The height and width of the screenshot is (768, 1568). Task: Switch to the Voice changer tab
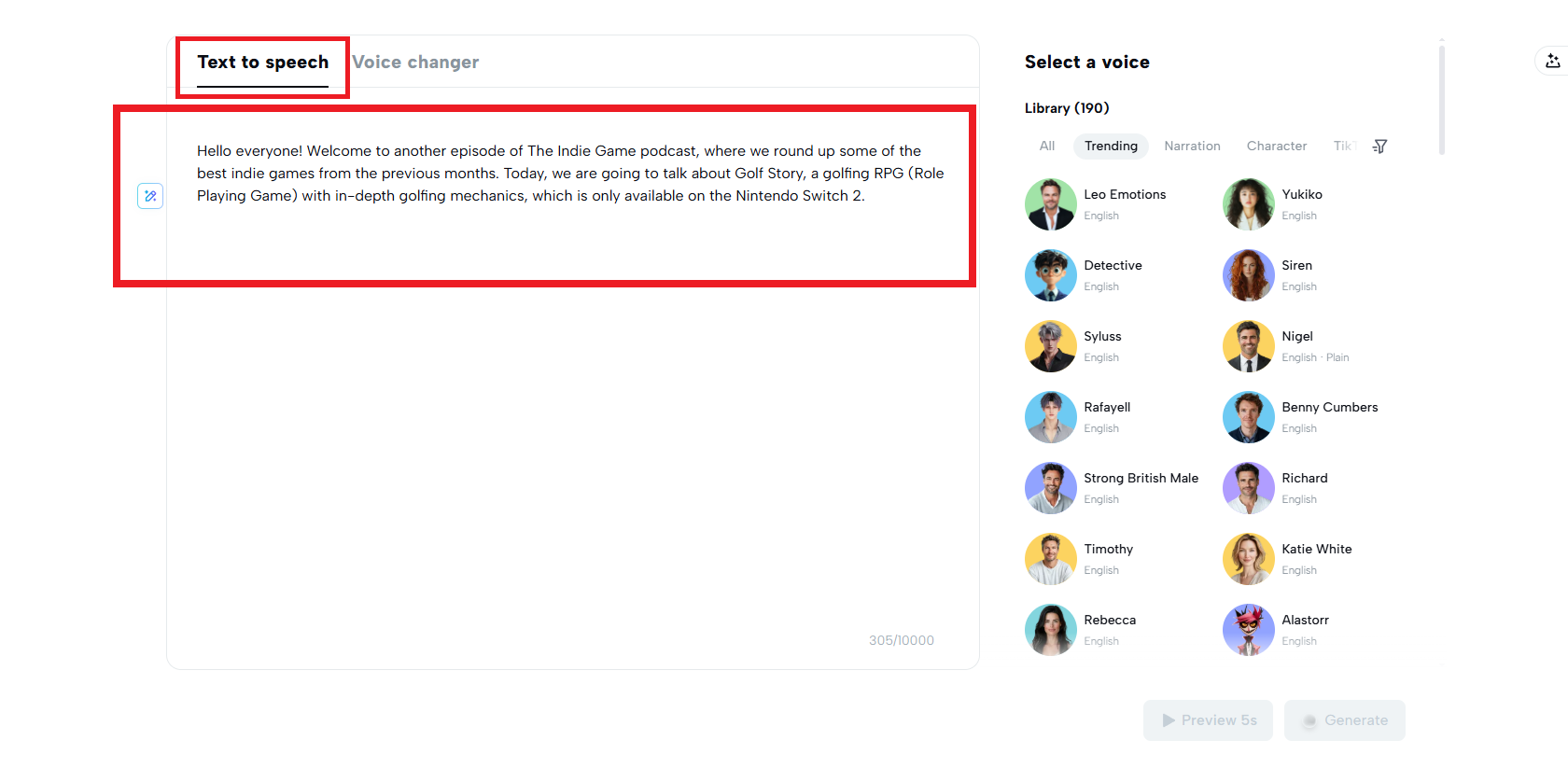(x=415, y=63)
